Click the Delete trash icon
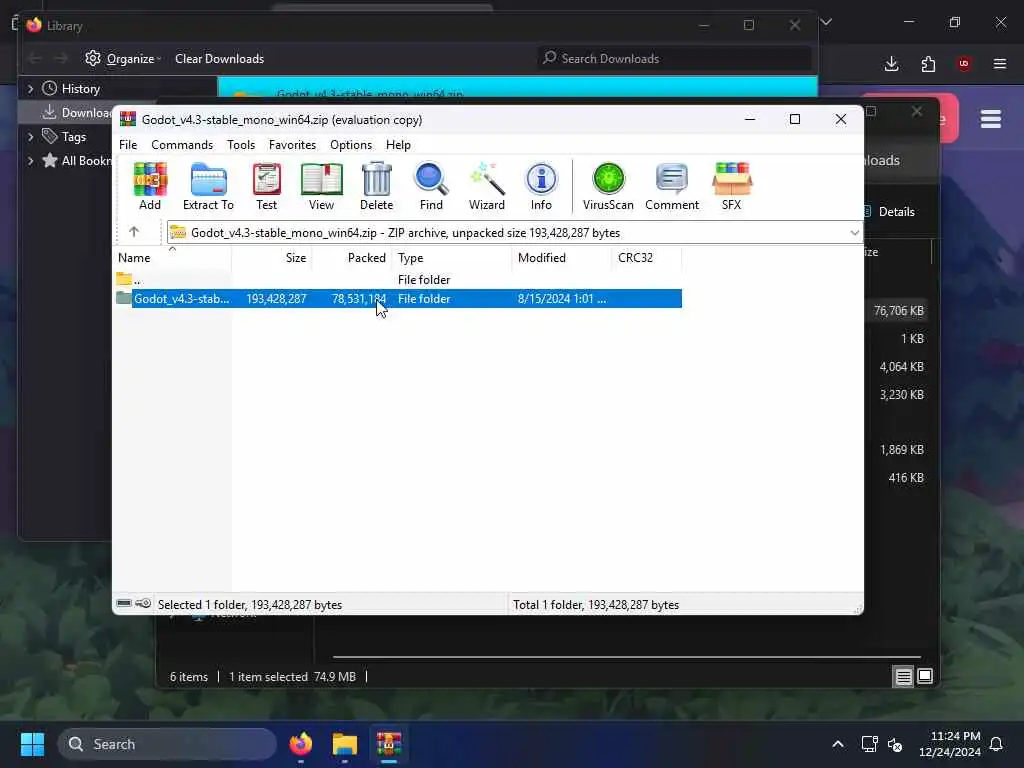 pyautogui.click(x=376, y=186)
